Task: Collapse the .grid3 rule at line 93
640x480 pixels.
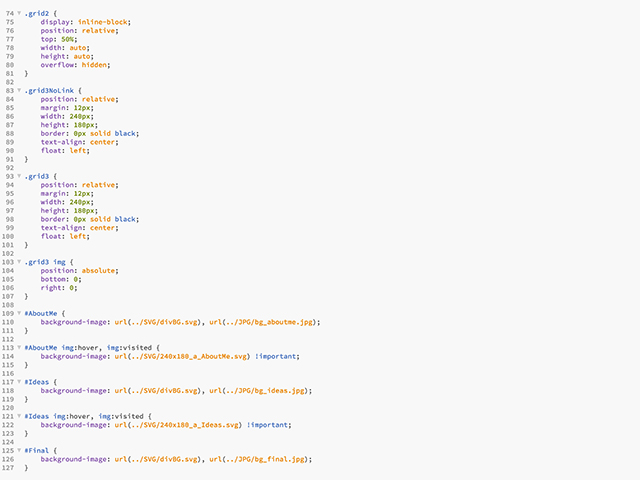Action: pyautogui.click(x=19, y=176)
